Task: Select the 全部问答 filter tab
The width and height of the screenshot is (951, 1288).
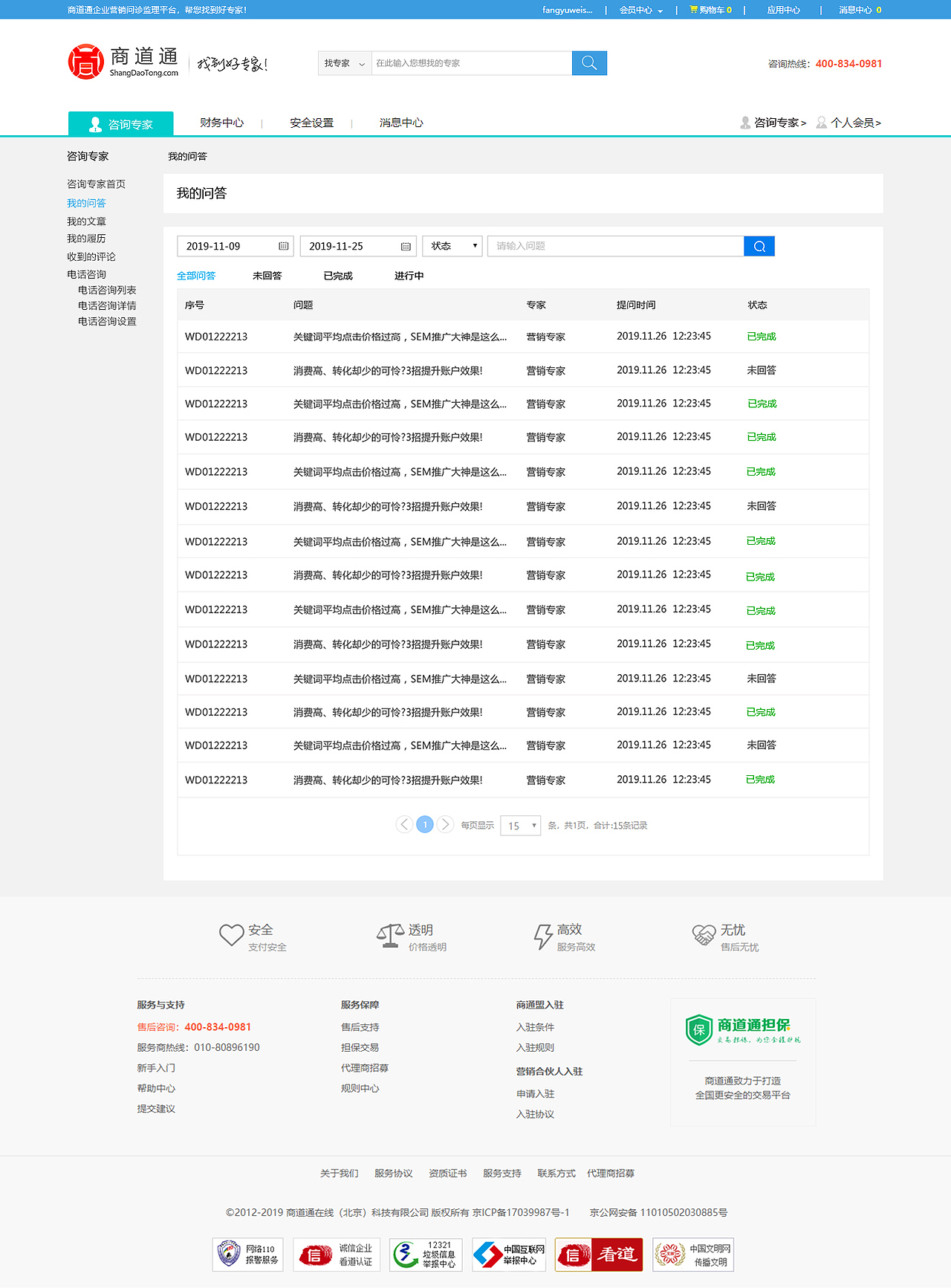Action: coord(196,276)
